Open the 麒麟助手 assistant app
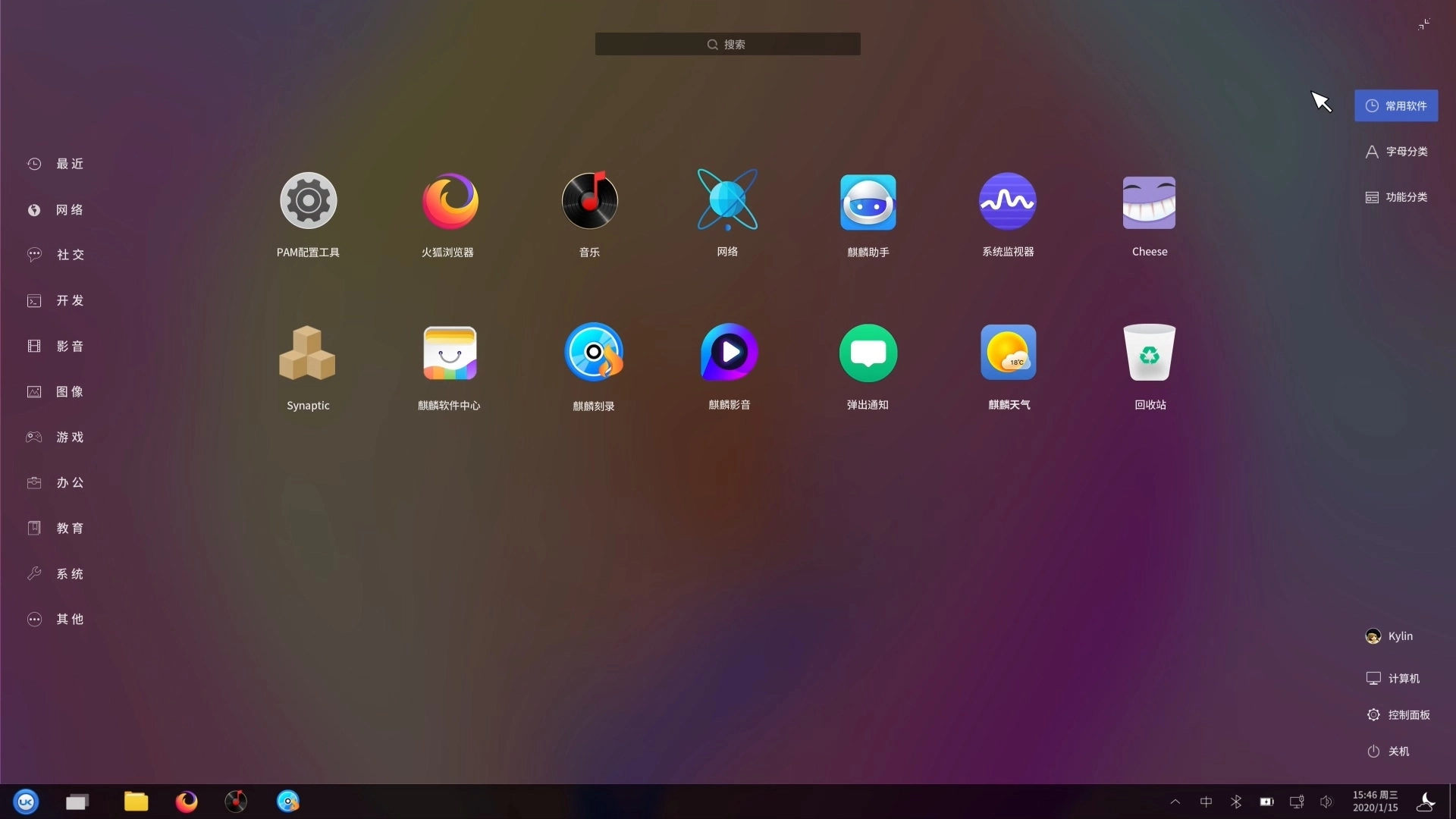This screenshot has width=1456, height=819. (868, 202)
